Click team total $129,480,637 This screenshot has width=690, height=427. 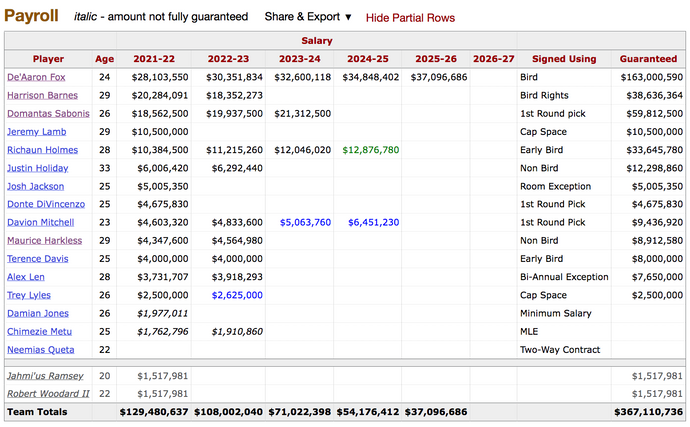[154, 412]
